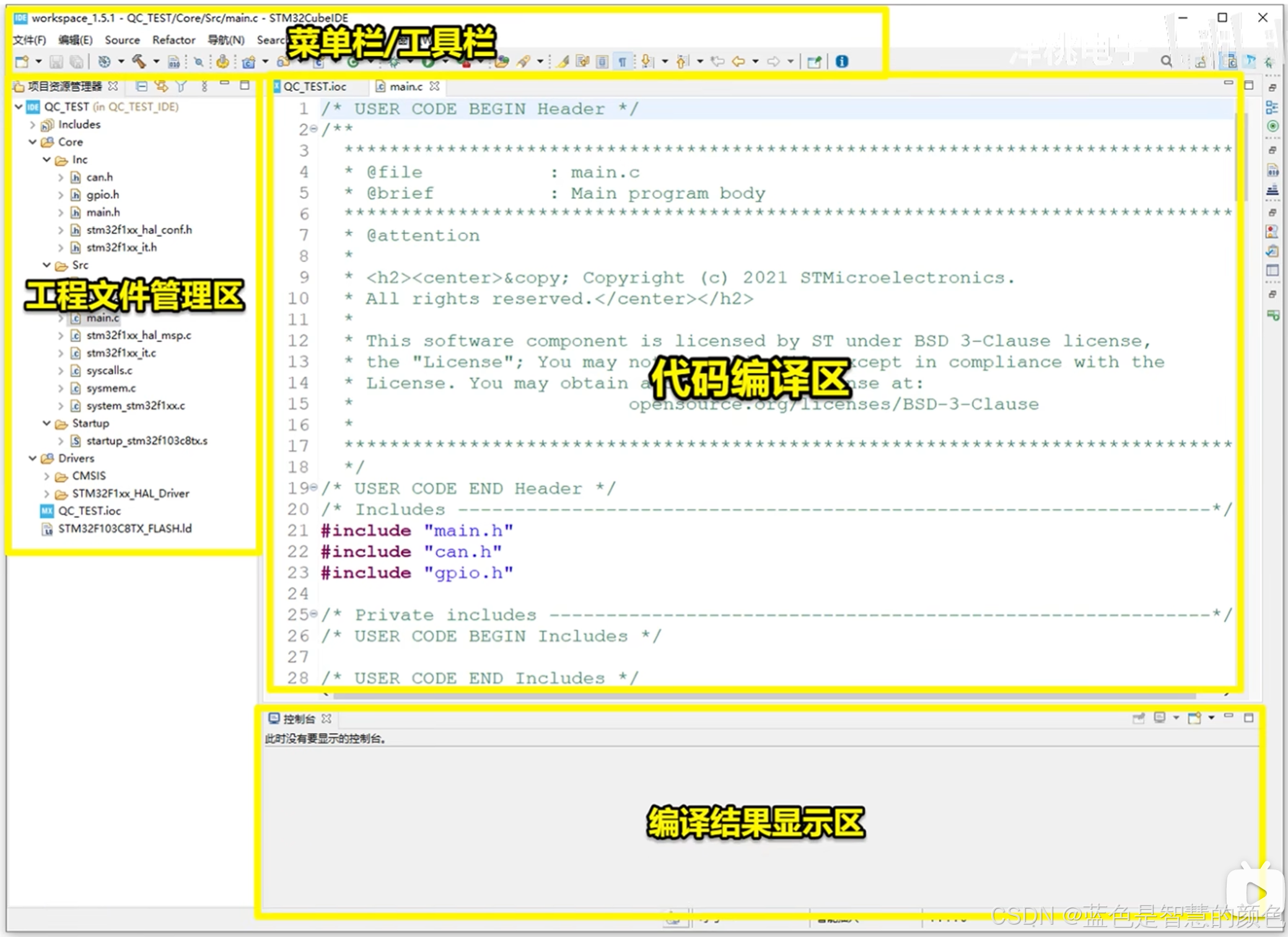Open STM32F103C8TX_FLASH.ld linker file
Image resolution: width=1288 pixels, height=937 pixels.
pos(125,529)
